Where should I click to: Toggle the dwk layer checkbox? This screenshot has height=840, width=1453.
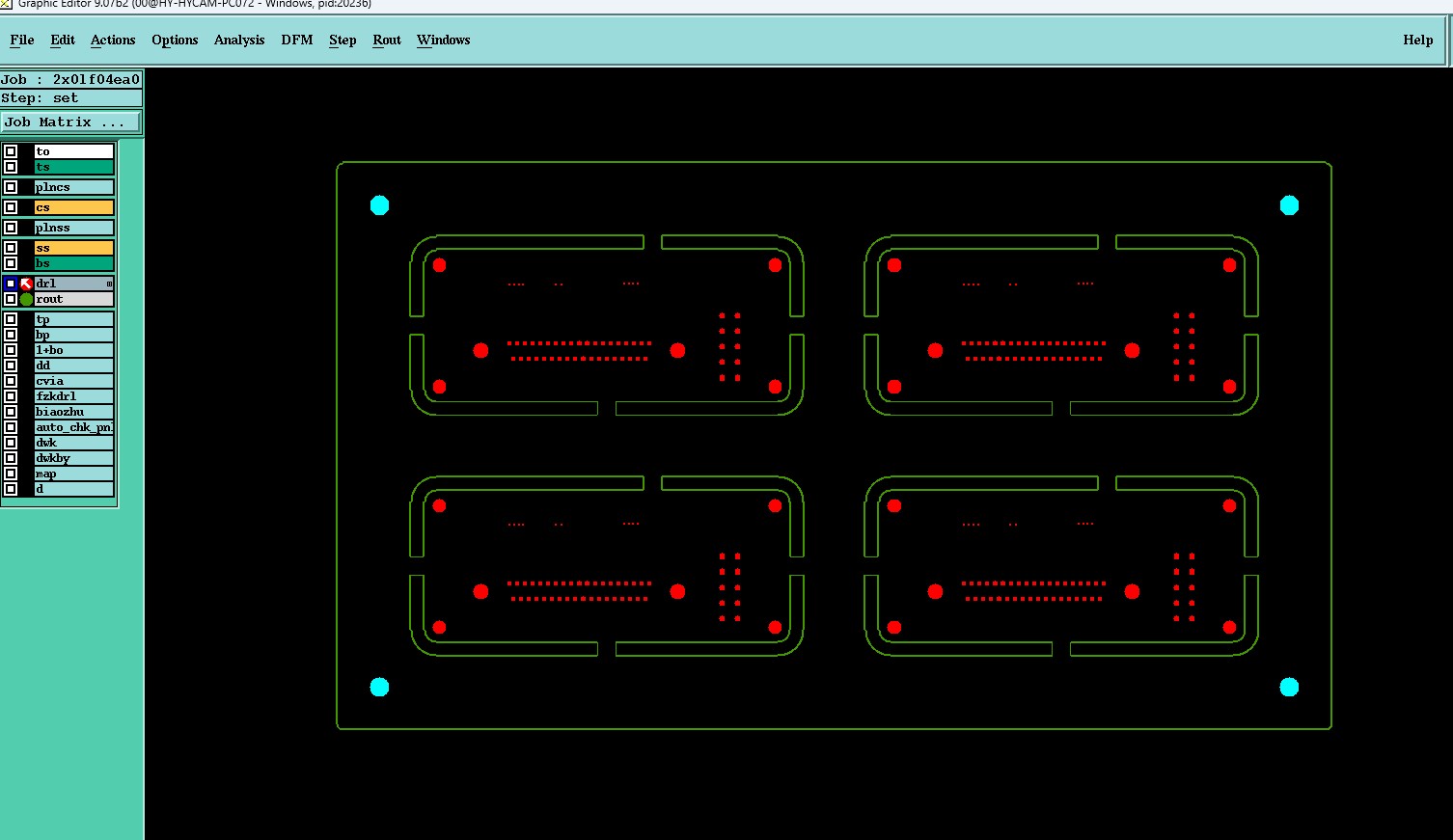click(x=11, y=443)
